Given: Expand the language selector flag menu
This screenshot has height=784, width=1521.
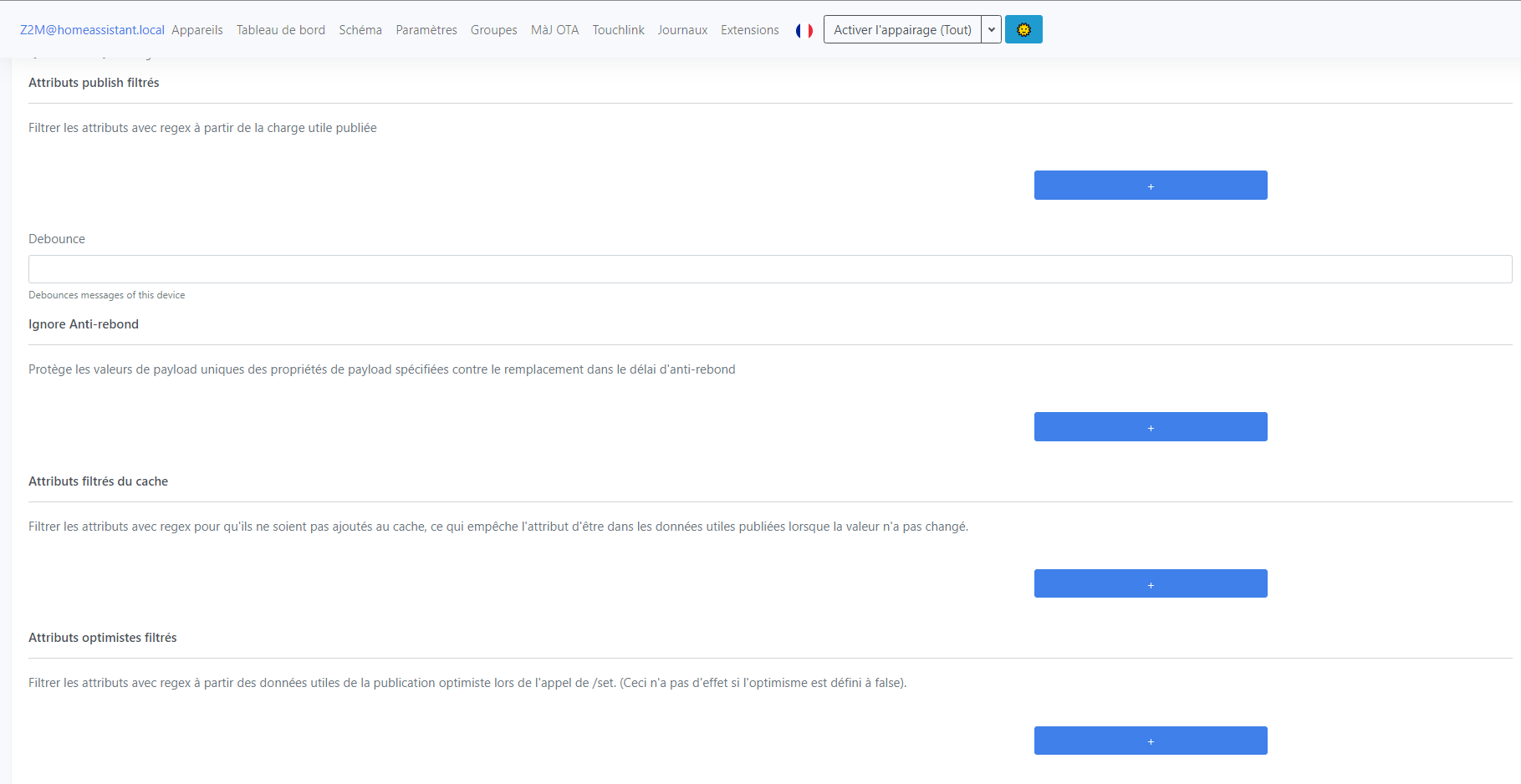Looking at the screenshot, I should pos(804,29).
